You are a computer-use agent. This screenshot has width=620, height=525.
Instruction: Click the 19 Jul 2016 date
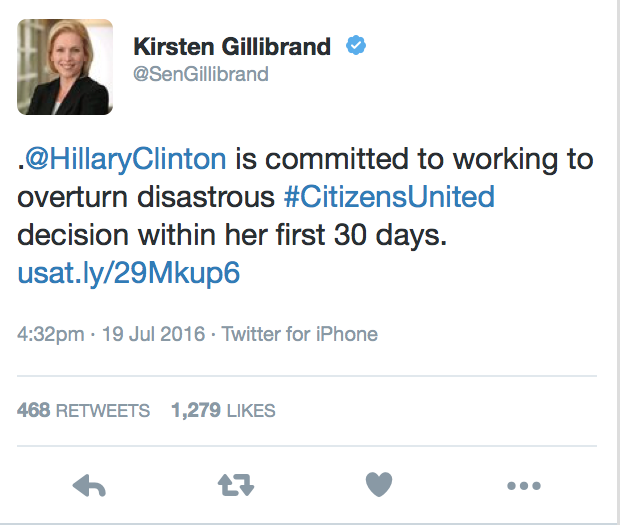[151, 334]
